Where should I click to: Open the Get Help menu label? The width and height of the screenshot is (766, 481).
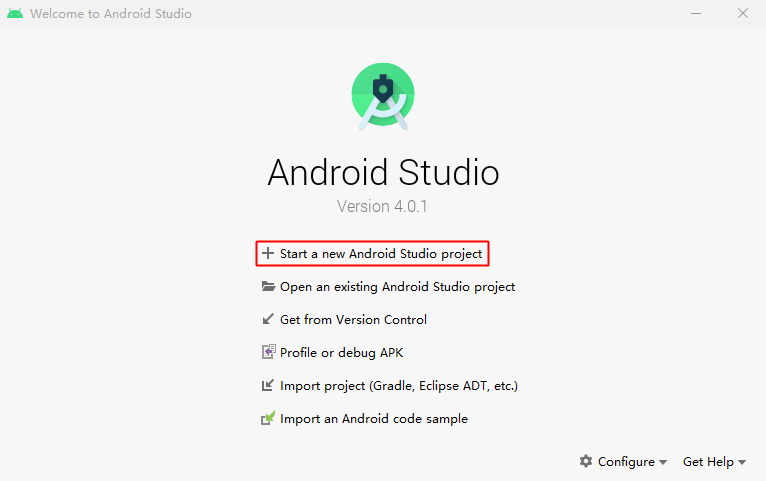[x=708, y=462]
